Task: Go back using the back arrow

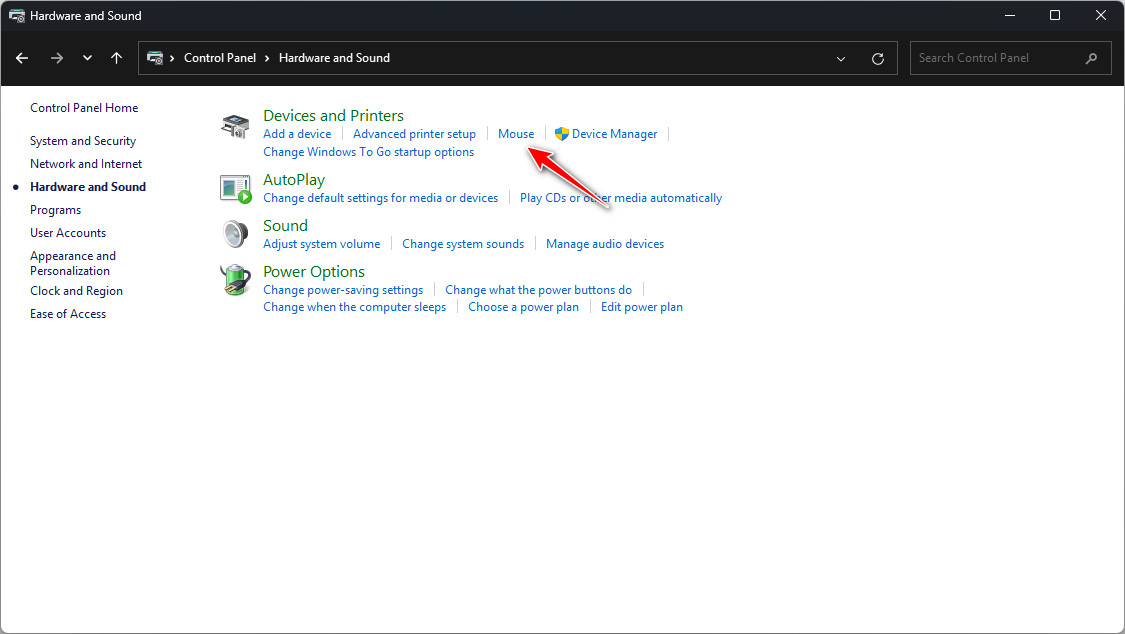Action: pyautogui.click(x=22, y=58)
